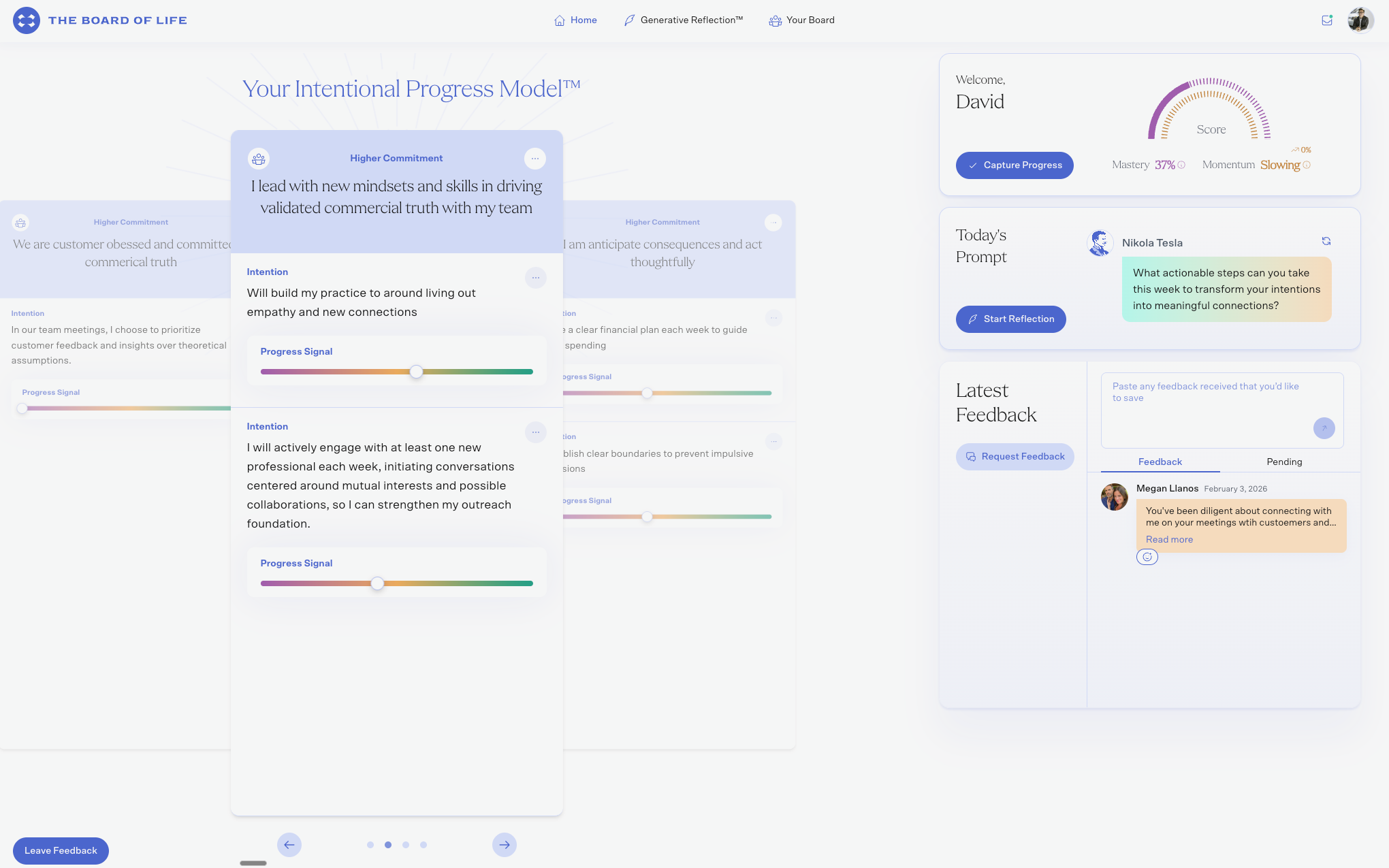Open David's profile avatar menu
The height and width of the screenshot is (868, 1389).
(x=1360, y=20)
